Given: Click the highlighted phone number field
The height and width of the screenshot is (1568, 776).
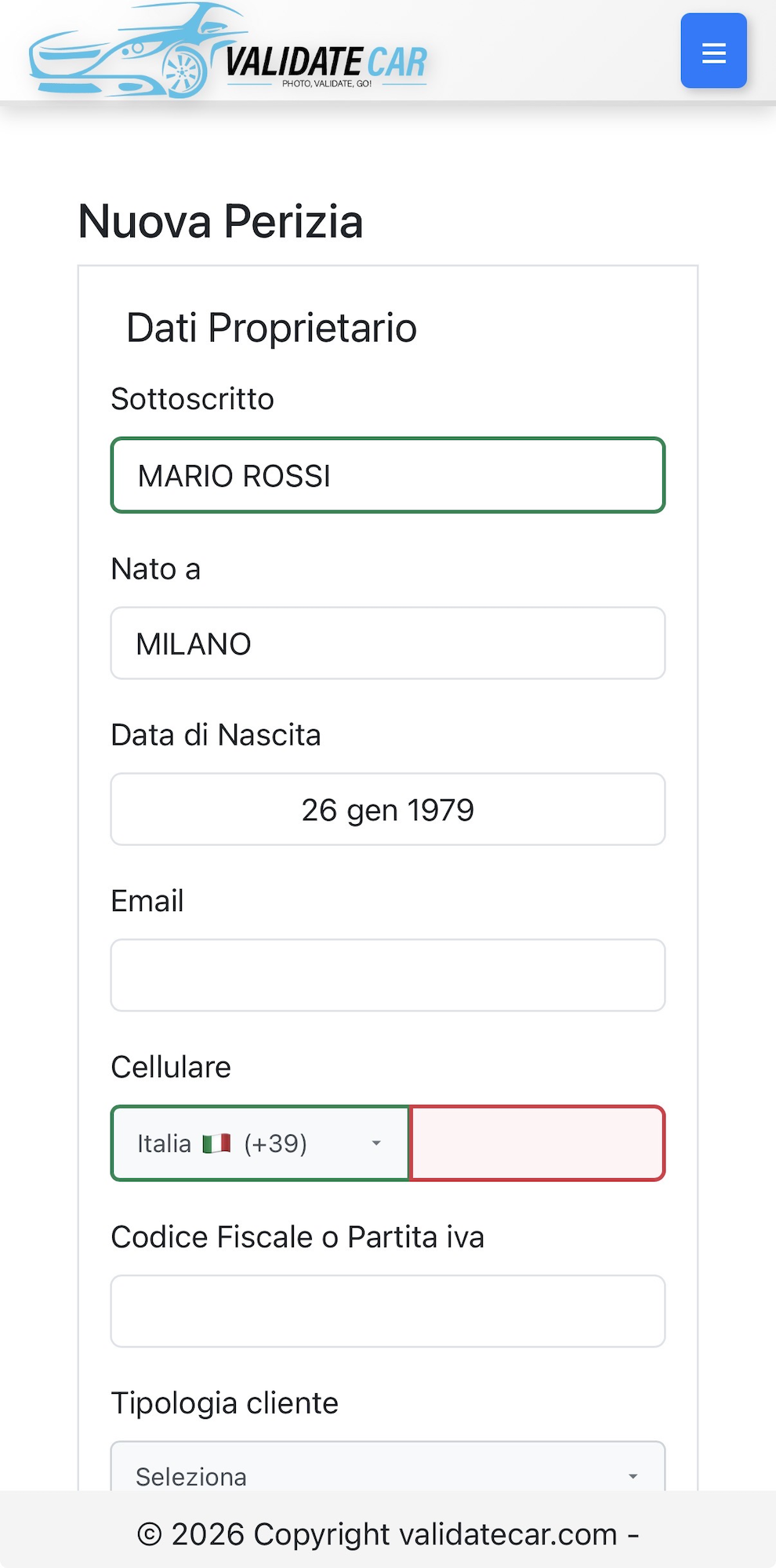Looking at the screenshot, I should point(538,1143).
